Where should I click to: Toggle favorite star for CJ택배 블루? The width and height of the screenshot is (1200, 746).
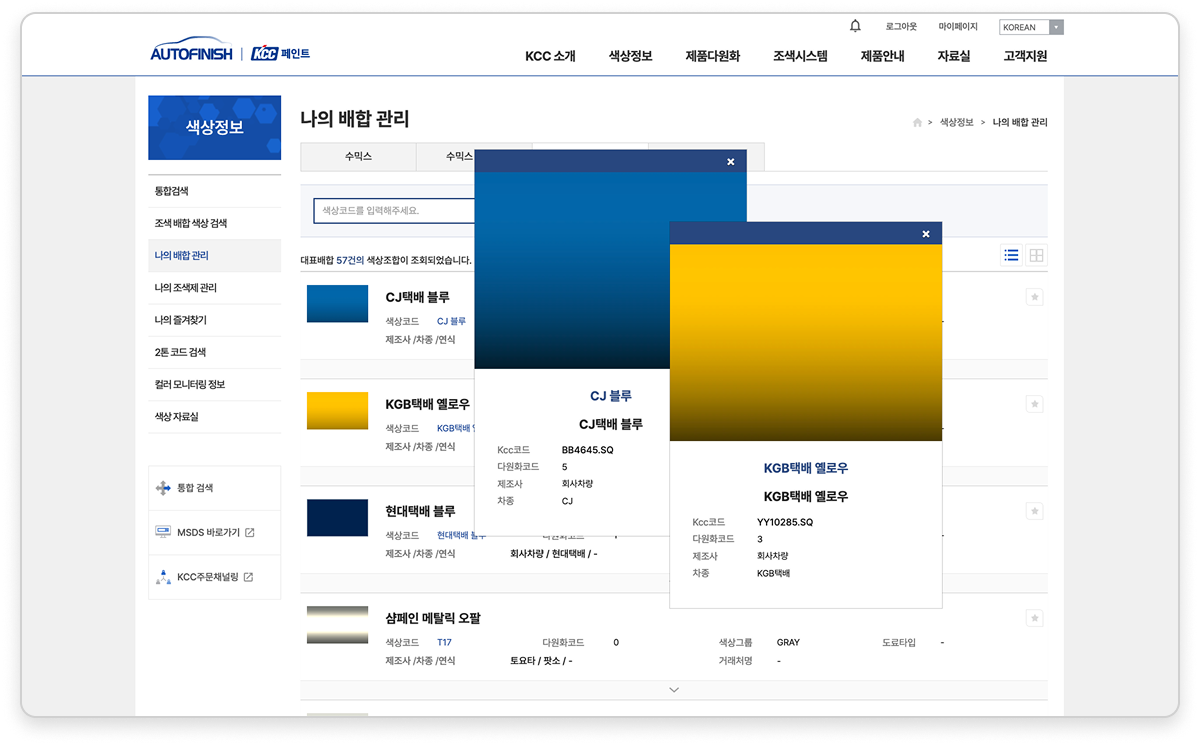pyautogui.click(x=1035, y=297)
